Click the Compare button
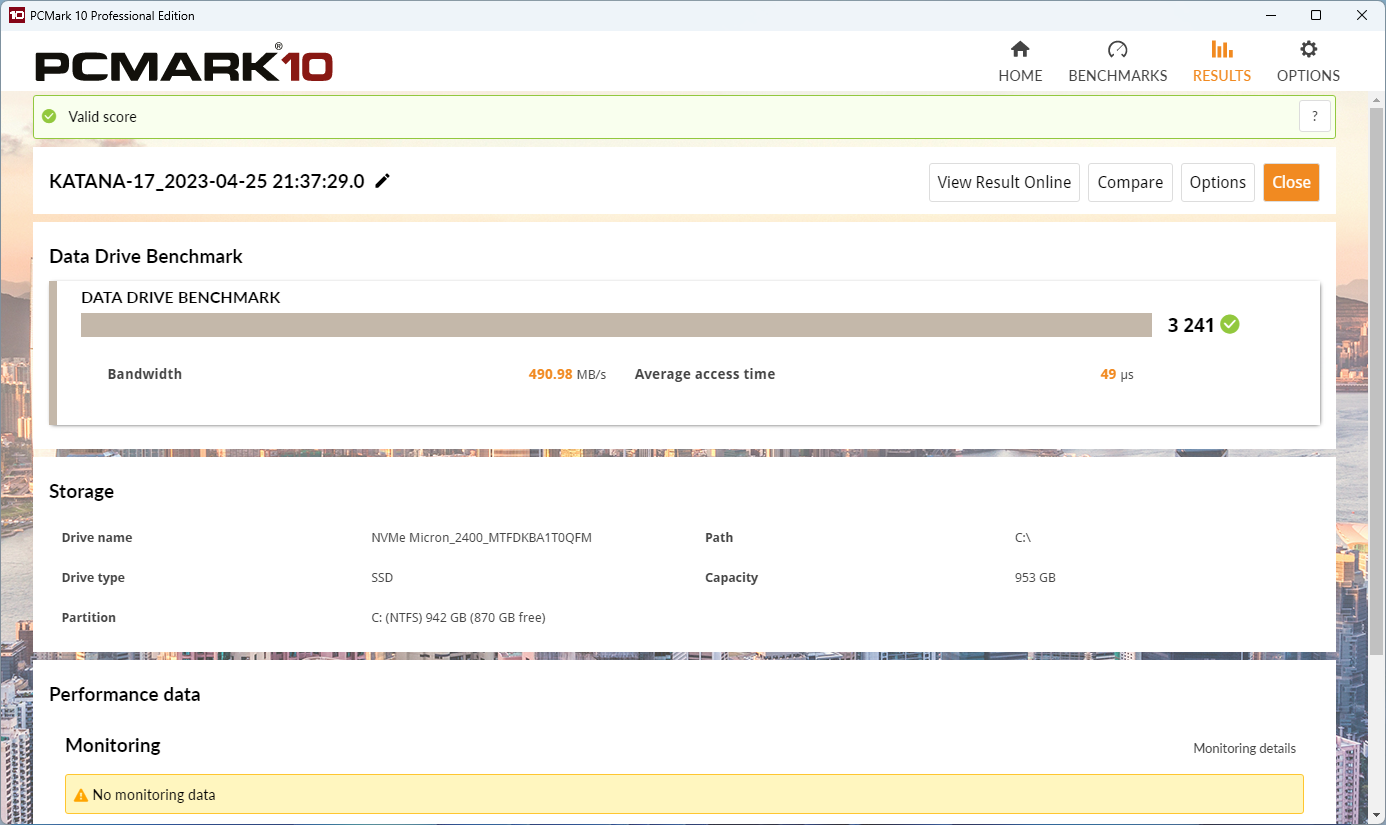This screenshot has width=1386, height=825. pos(1130,182)
